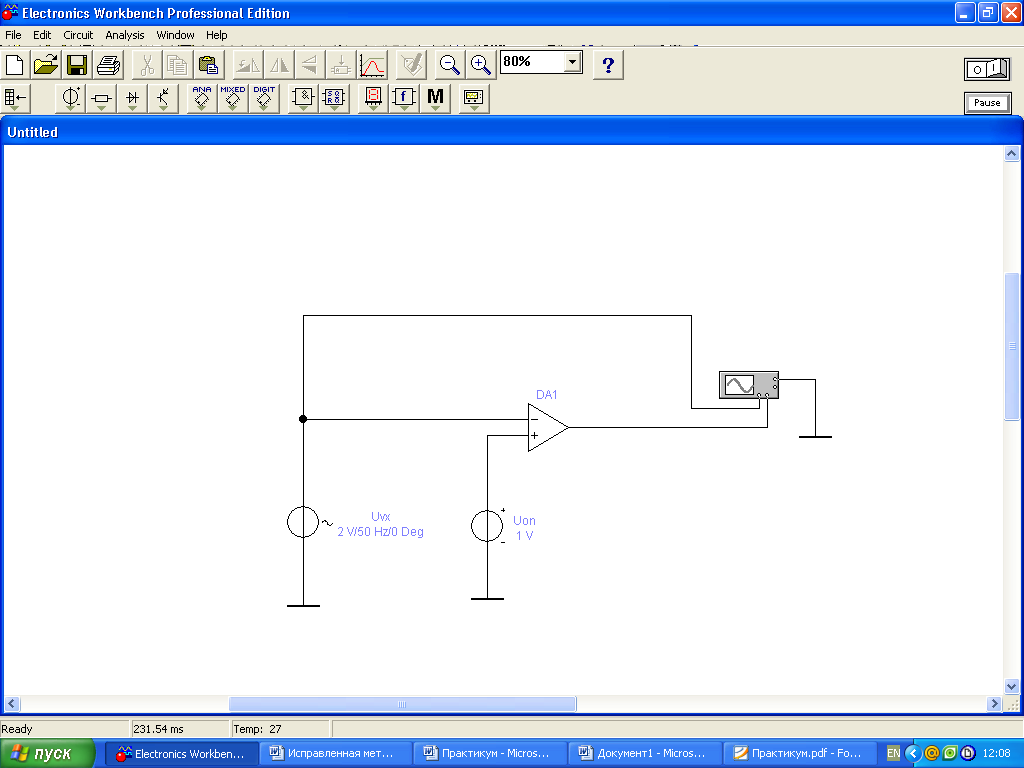This screenshot has width=1024, height=768.
Task: Open the zoom percentage dropdown
Action: 572,62
